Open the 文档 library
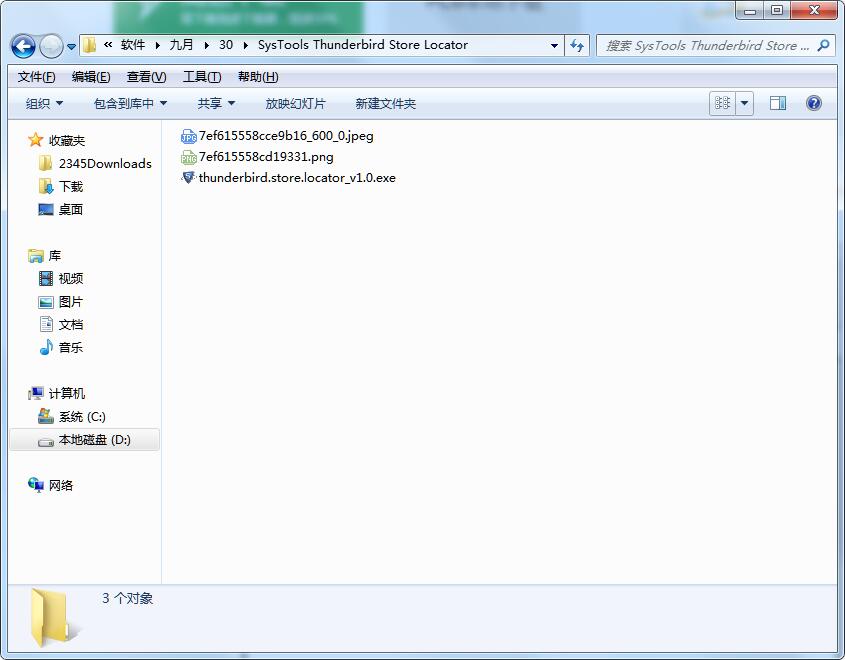Viewport: 845px width, 660px height. [71, 325]
